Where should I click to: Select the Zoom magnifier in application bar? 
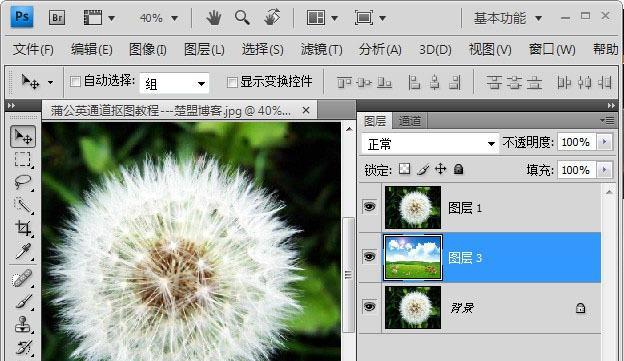coord(242,18)
